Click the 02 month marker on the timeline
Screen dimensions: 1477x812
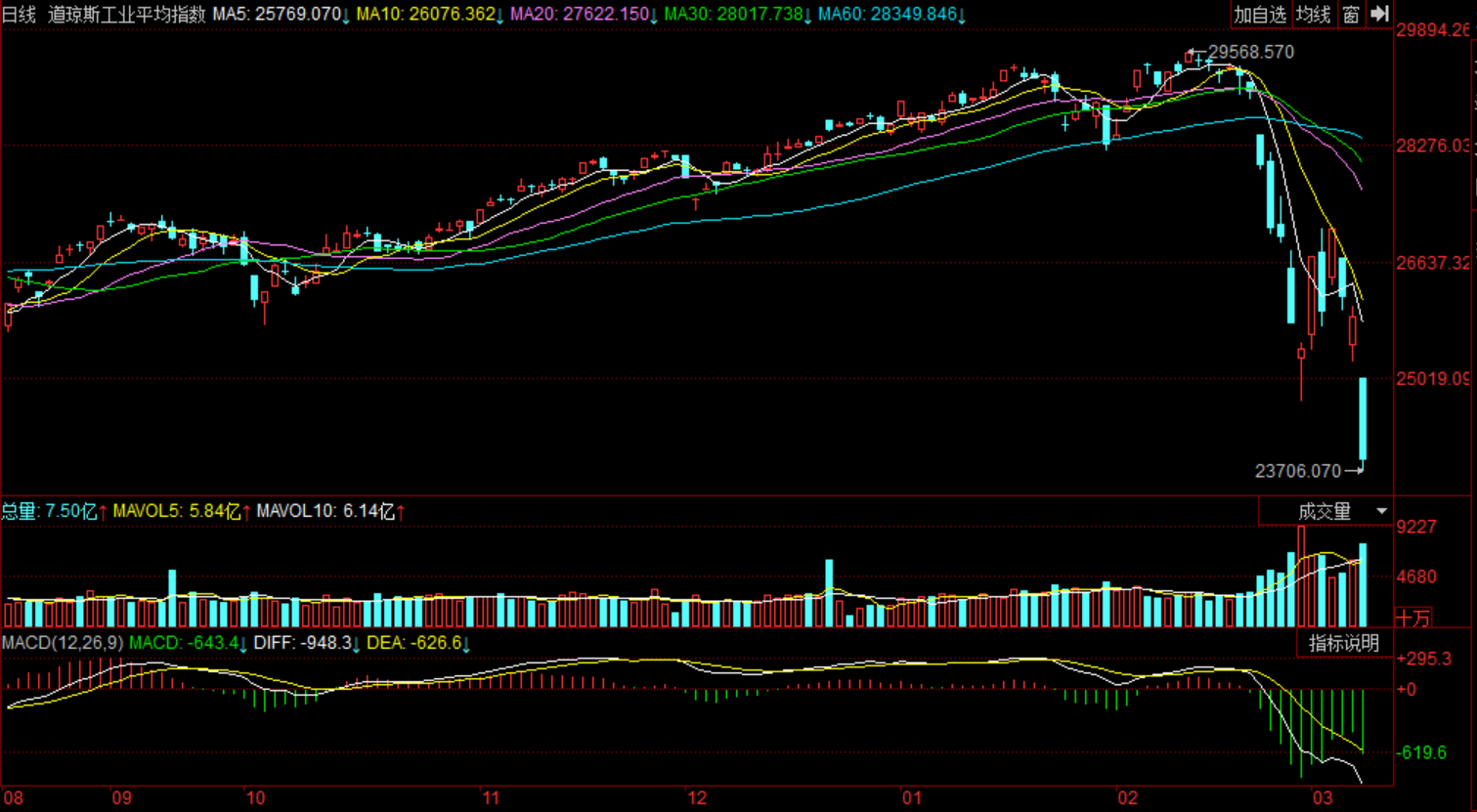[x=1127, y=798]
